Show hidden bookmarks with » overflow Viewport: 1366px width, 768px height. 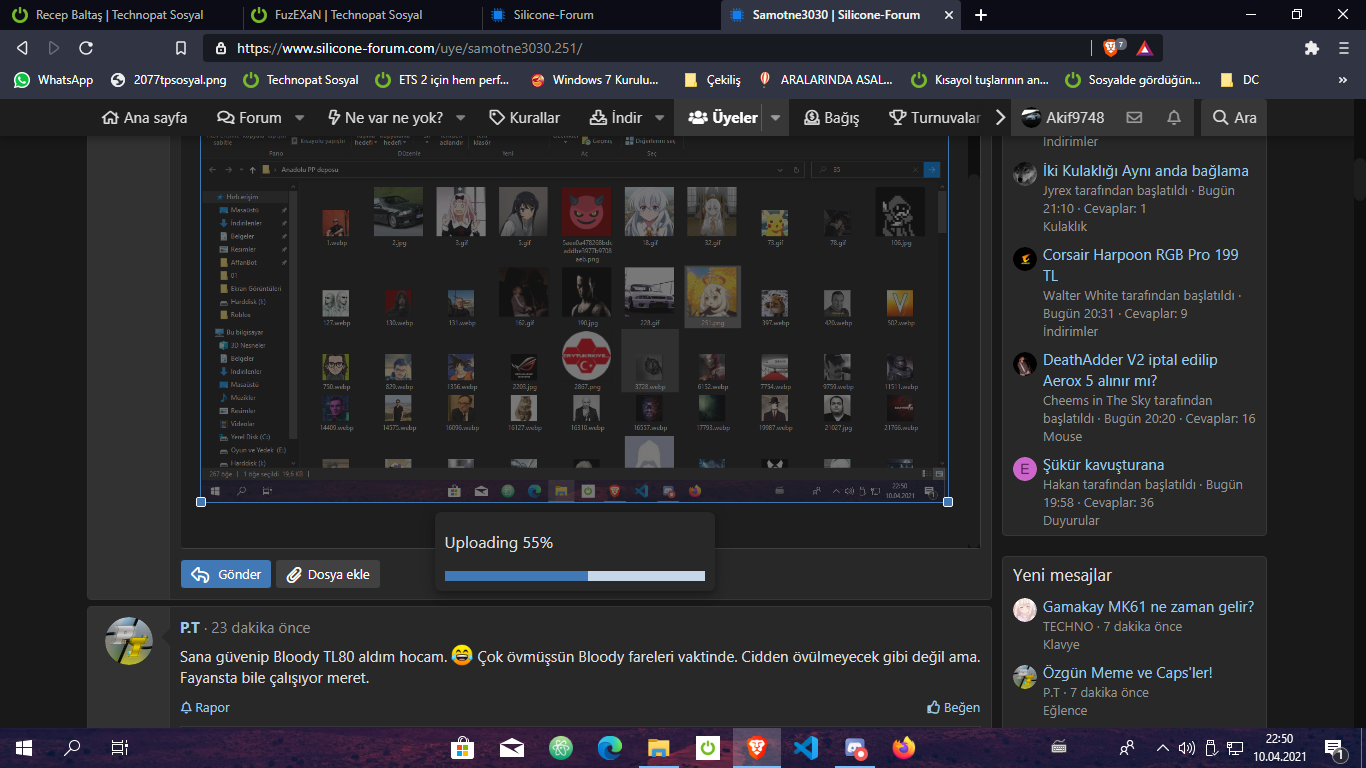1343,80
